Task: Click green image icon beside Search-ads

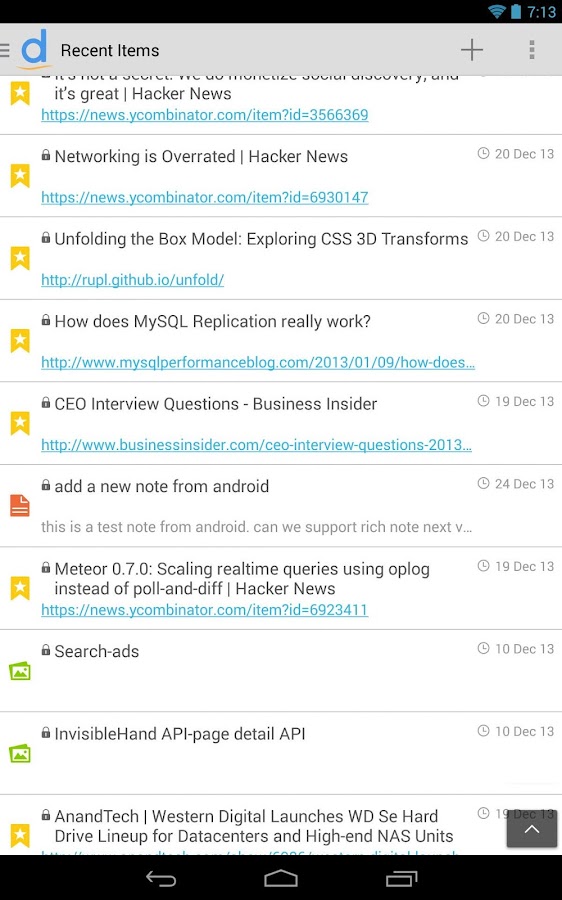Action: tap(20, 671)
